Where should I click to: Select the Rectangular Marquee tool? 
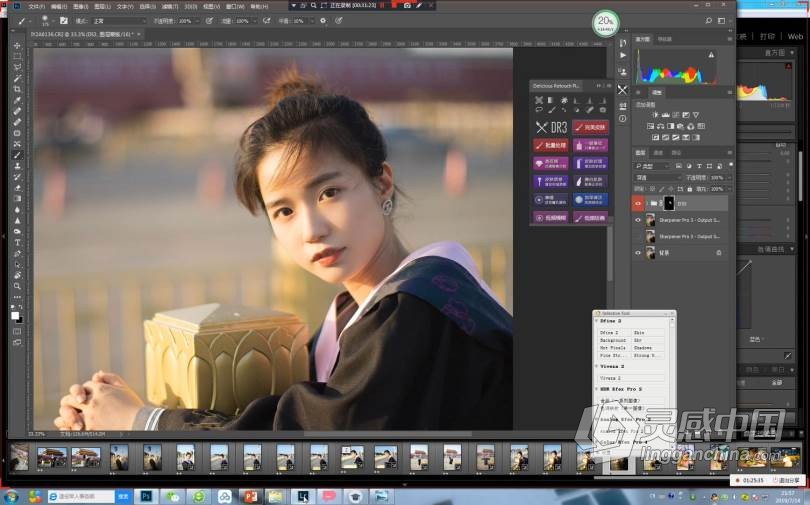[17, 56]
